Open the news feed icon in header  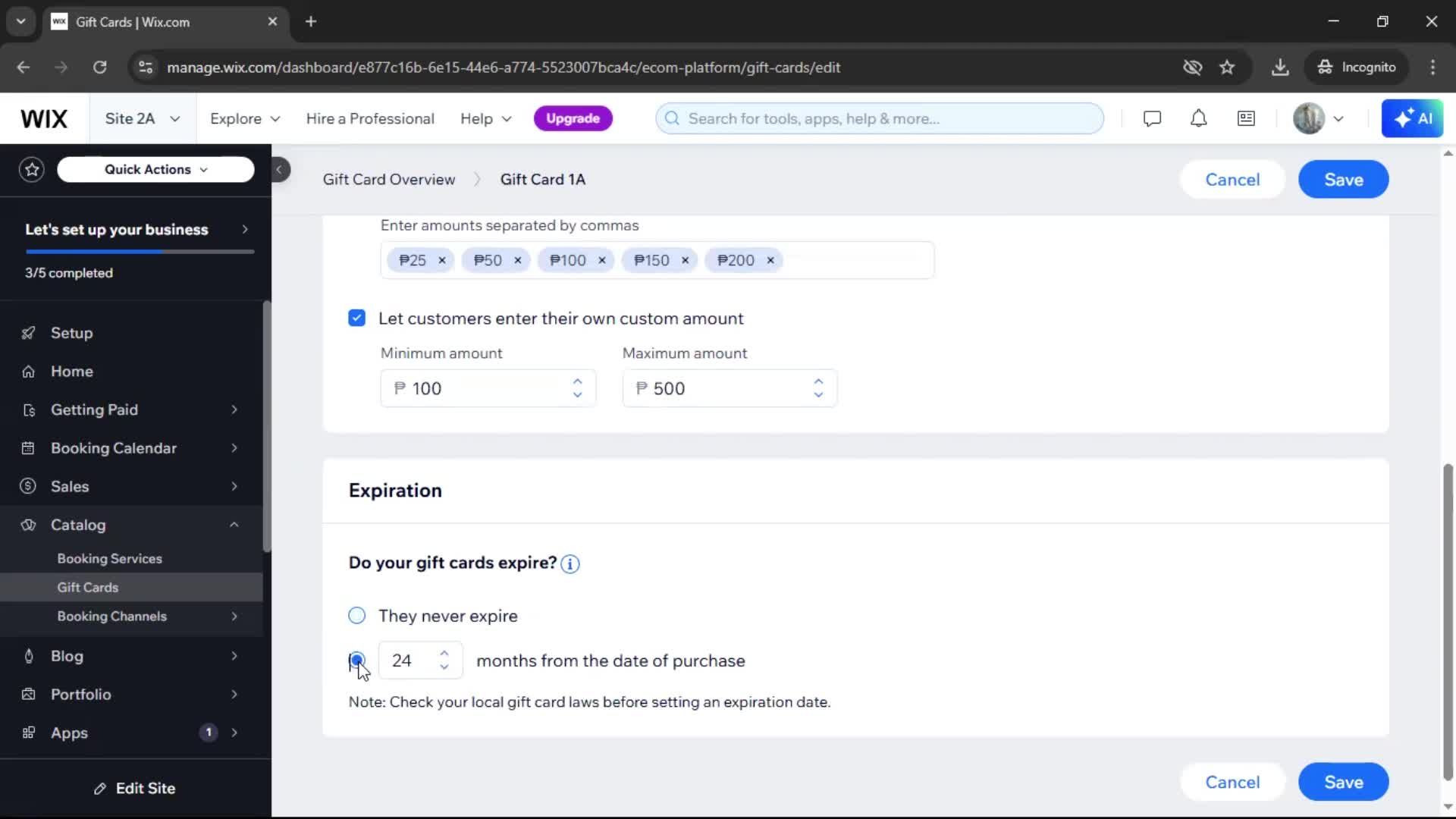[1246, 118]
